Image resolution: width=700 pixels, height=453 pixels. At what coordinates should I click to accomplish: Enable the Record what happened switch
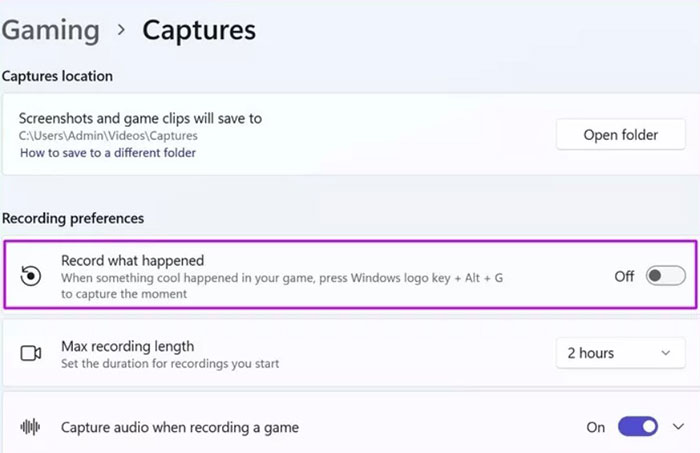tap(665, 276)
